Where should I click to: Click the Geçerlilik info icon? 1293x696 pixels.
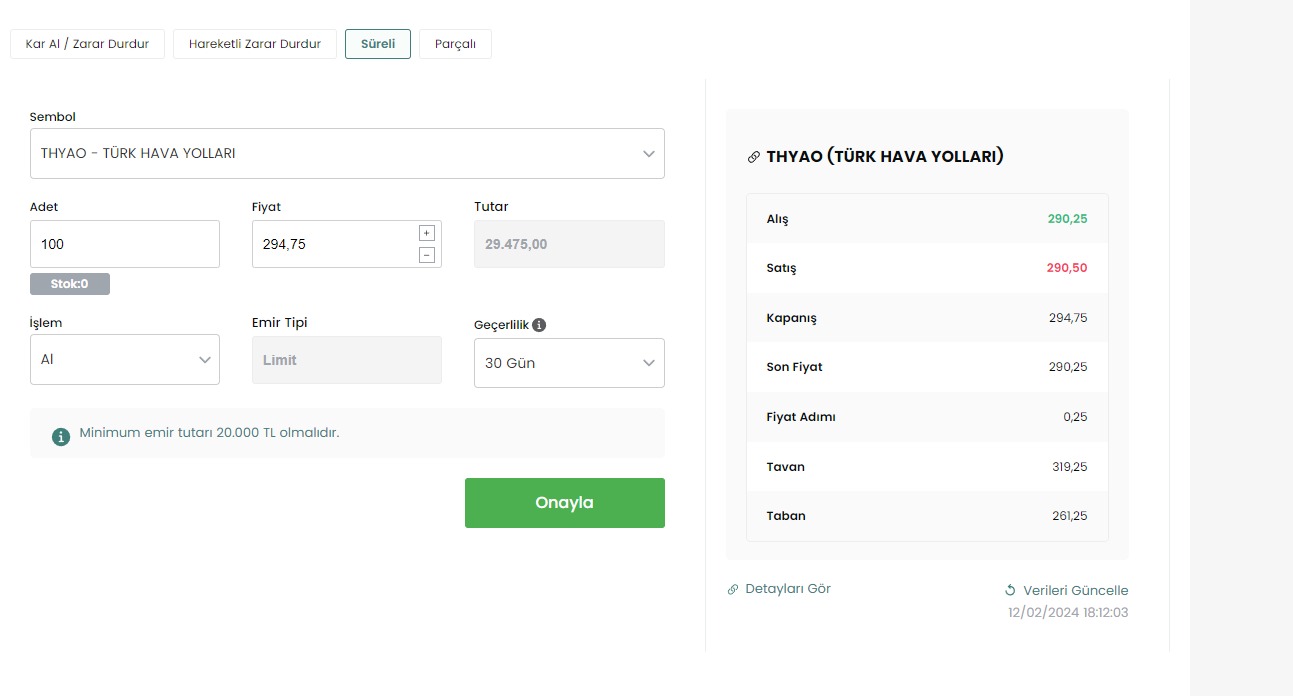click(x=539, y=325)
